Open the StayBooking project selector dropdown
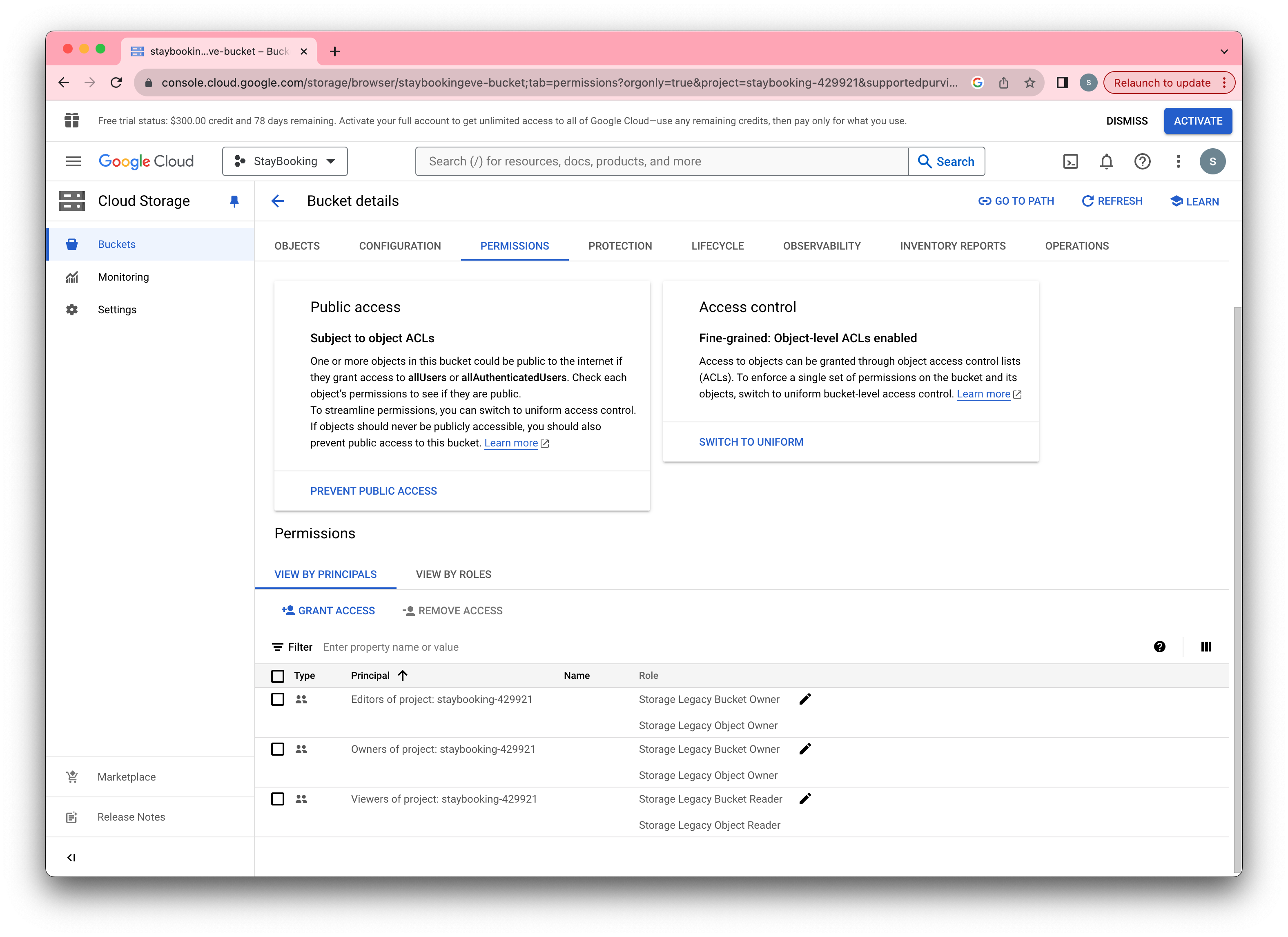 click(x=285, y=162)
